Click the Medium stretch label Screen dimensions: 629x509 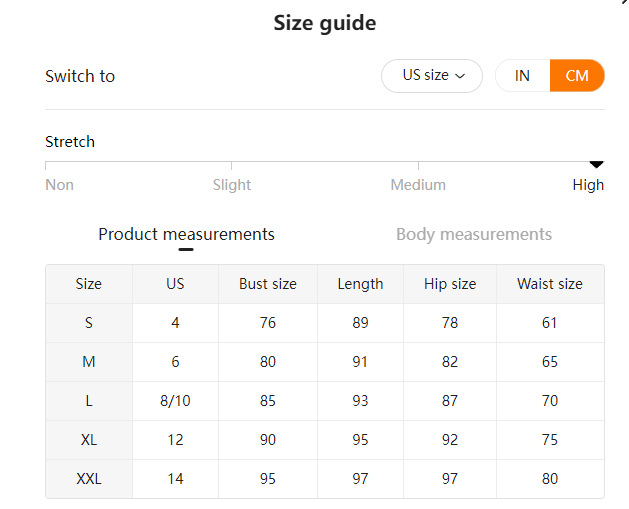pyautogui.click(x=418, y=185)
